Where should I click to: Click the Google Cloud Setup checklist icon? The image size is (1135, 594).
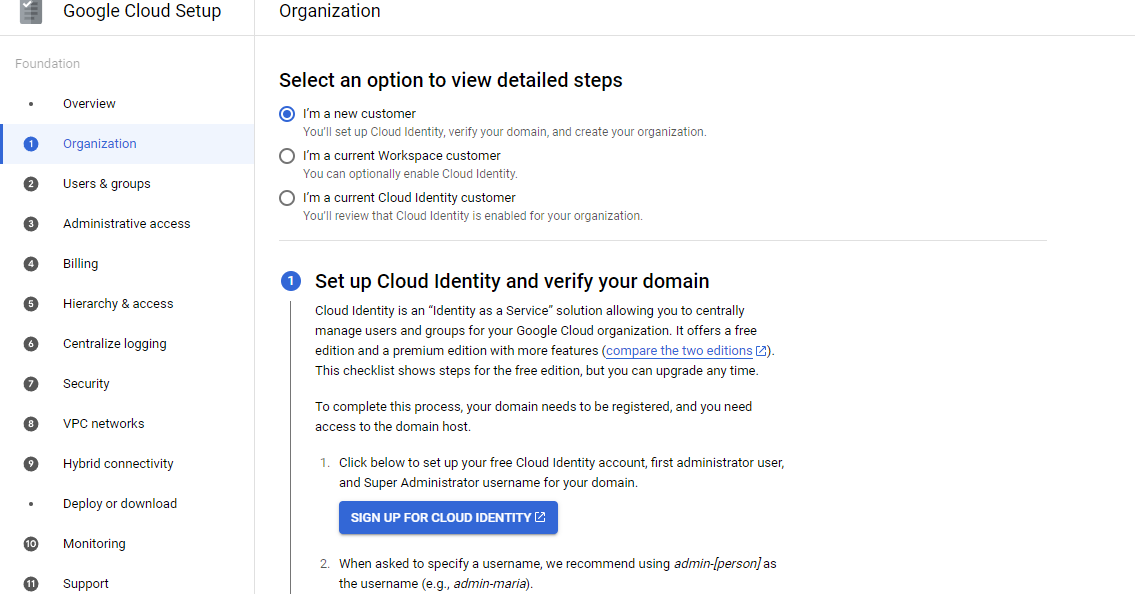coord(31,12)
